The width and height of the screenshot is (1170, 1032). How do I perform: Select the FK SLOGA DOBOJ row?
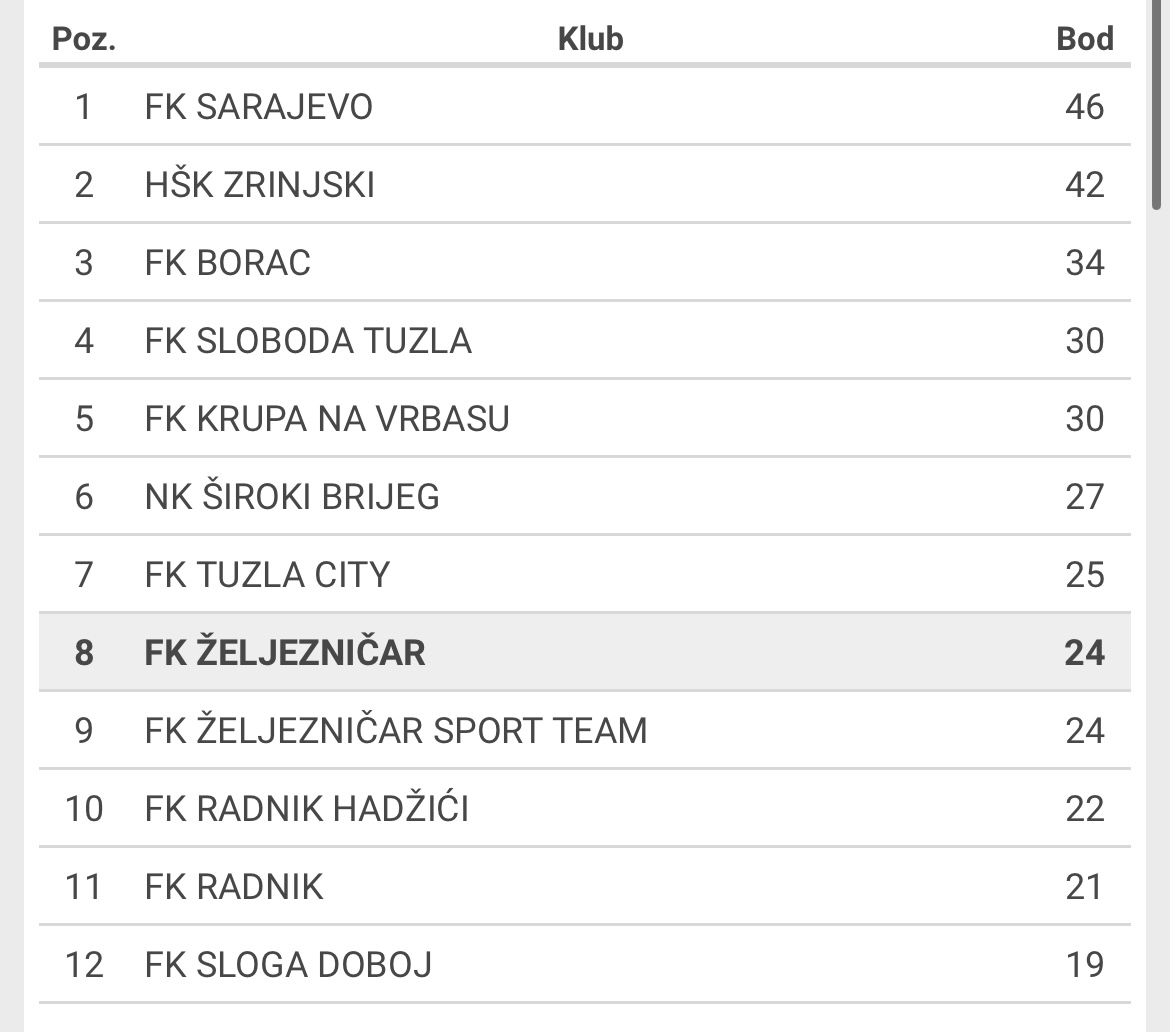[584, 965]
